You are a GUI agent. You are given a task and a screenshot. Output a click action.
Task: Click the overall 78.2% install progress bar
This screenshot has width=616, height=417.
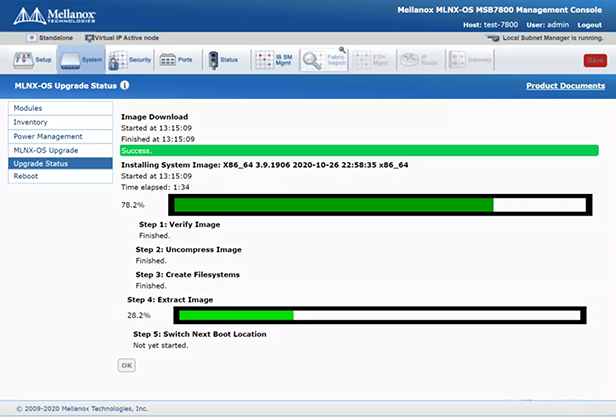(380, 205)
